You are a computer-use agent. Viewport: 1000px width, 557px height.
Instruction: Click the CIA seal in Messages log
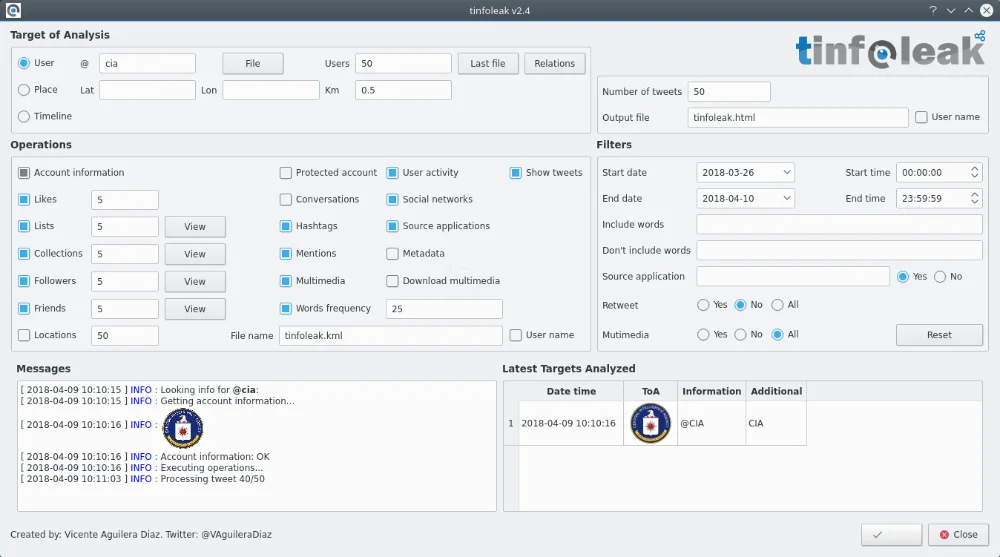click(182, 428)
